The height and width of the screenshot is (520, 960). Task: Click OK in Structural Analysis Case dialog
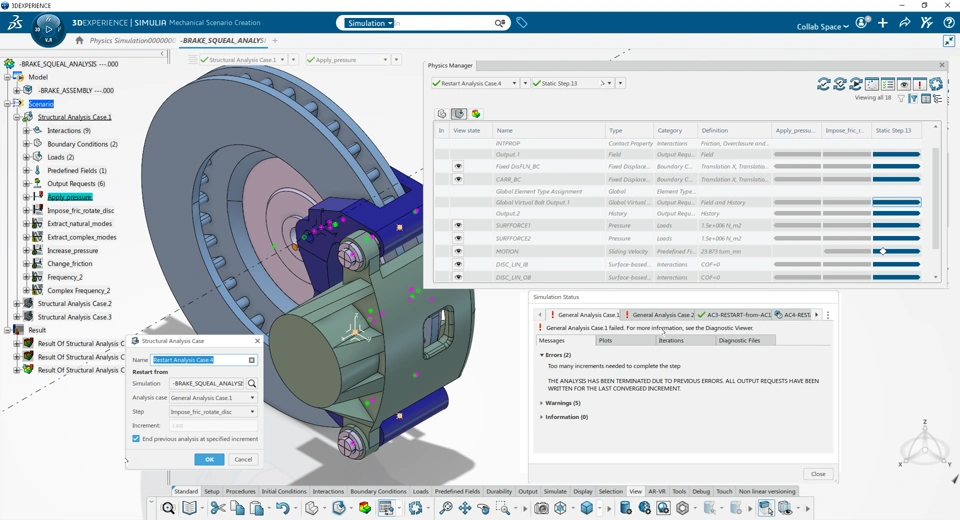click(209, 459)
